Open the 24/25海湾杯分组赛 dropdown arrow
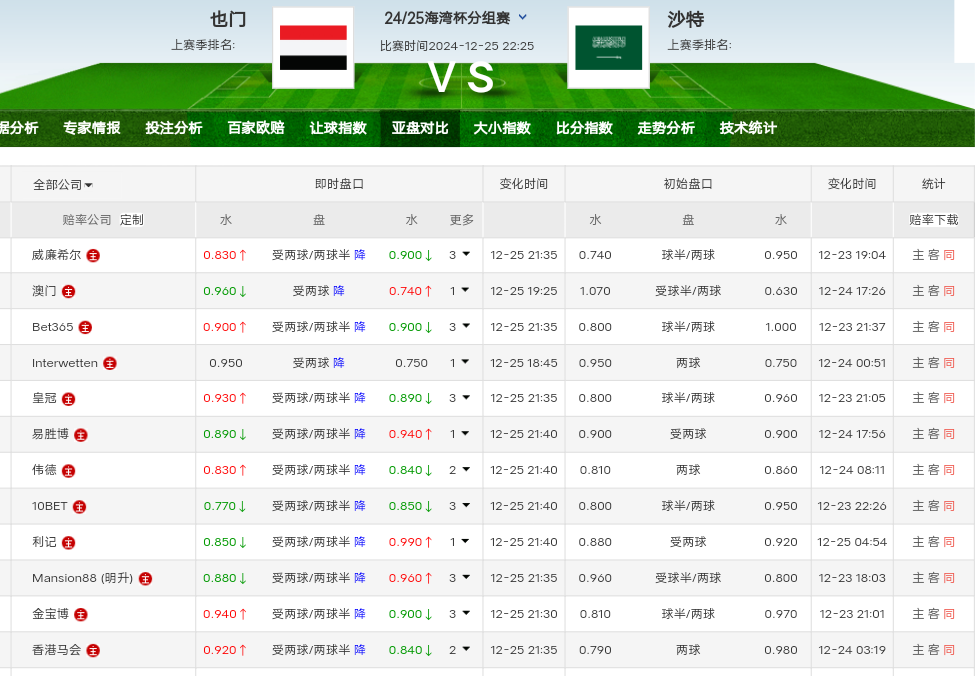Screen dimensions: 978x676 [523, 17]
